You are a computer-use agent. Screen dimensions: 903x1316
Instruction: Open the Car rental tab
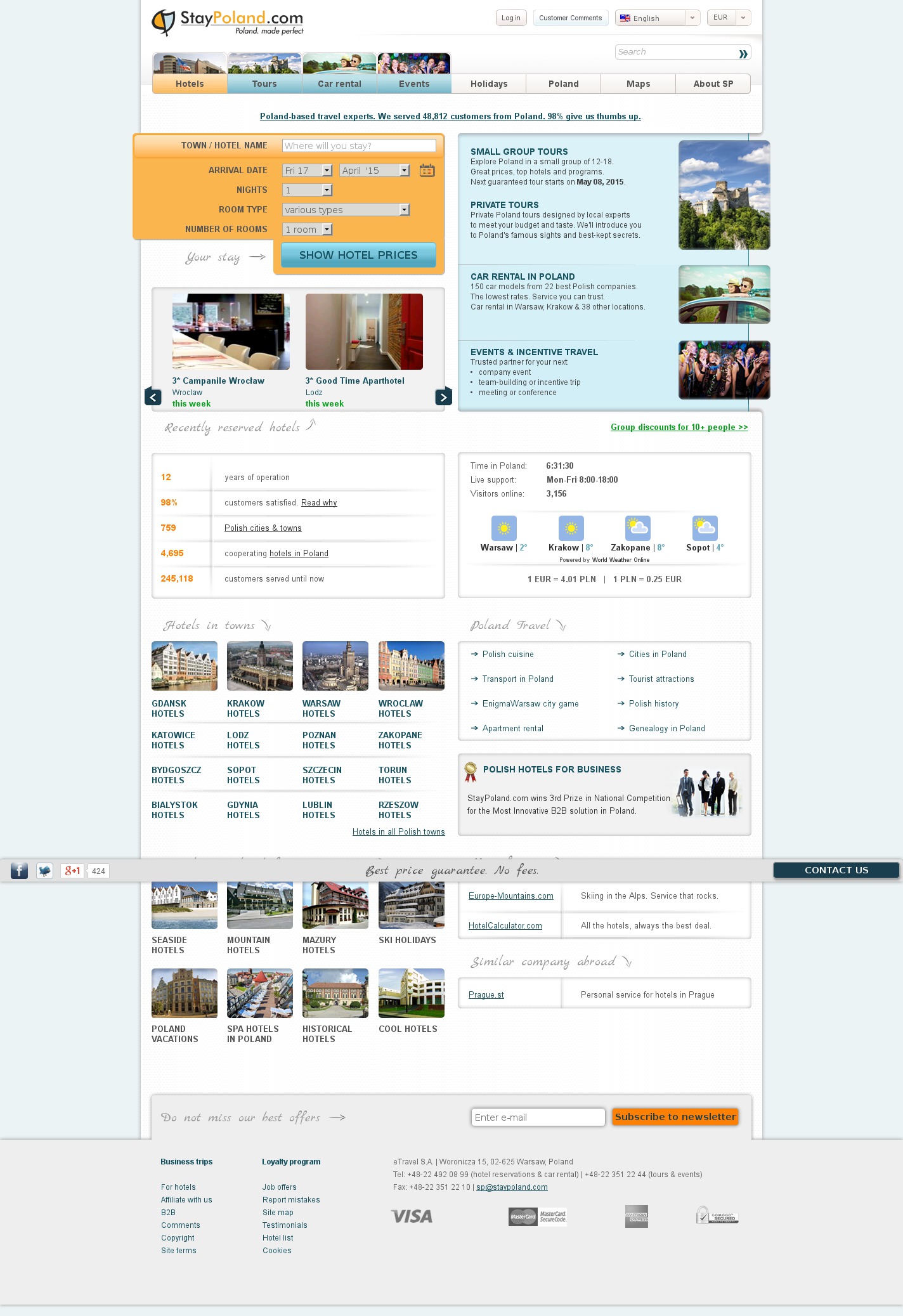pos(339,84)
